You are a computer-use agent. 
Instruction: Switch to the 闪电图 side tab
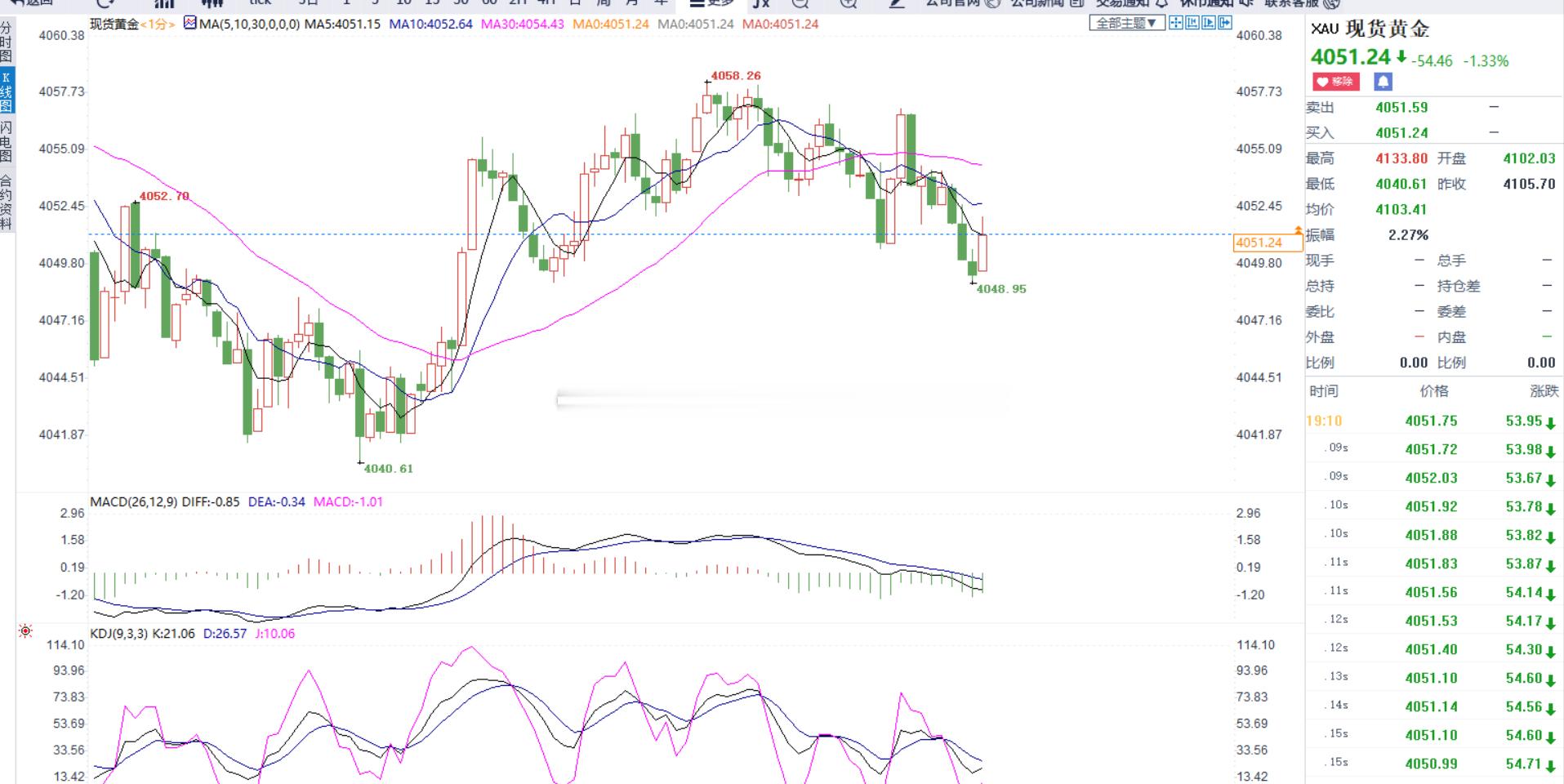(x=7, y=142)
